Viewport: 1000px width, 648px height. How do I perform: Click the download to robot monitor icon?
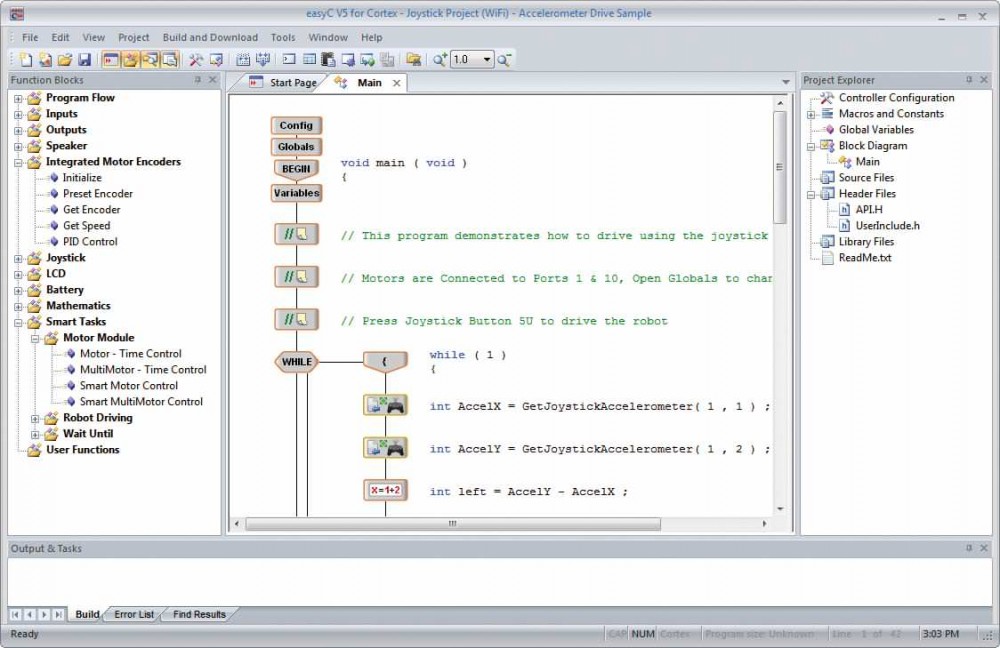(x=348, y=60)
